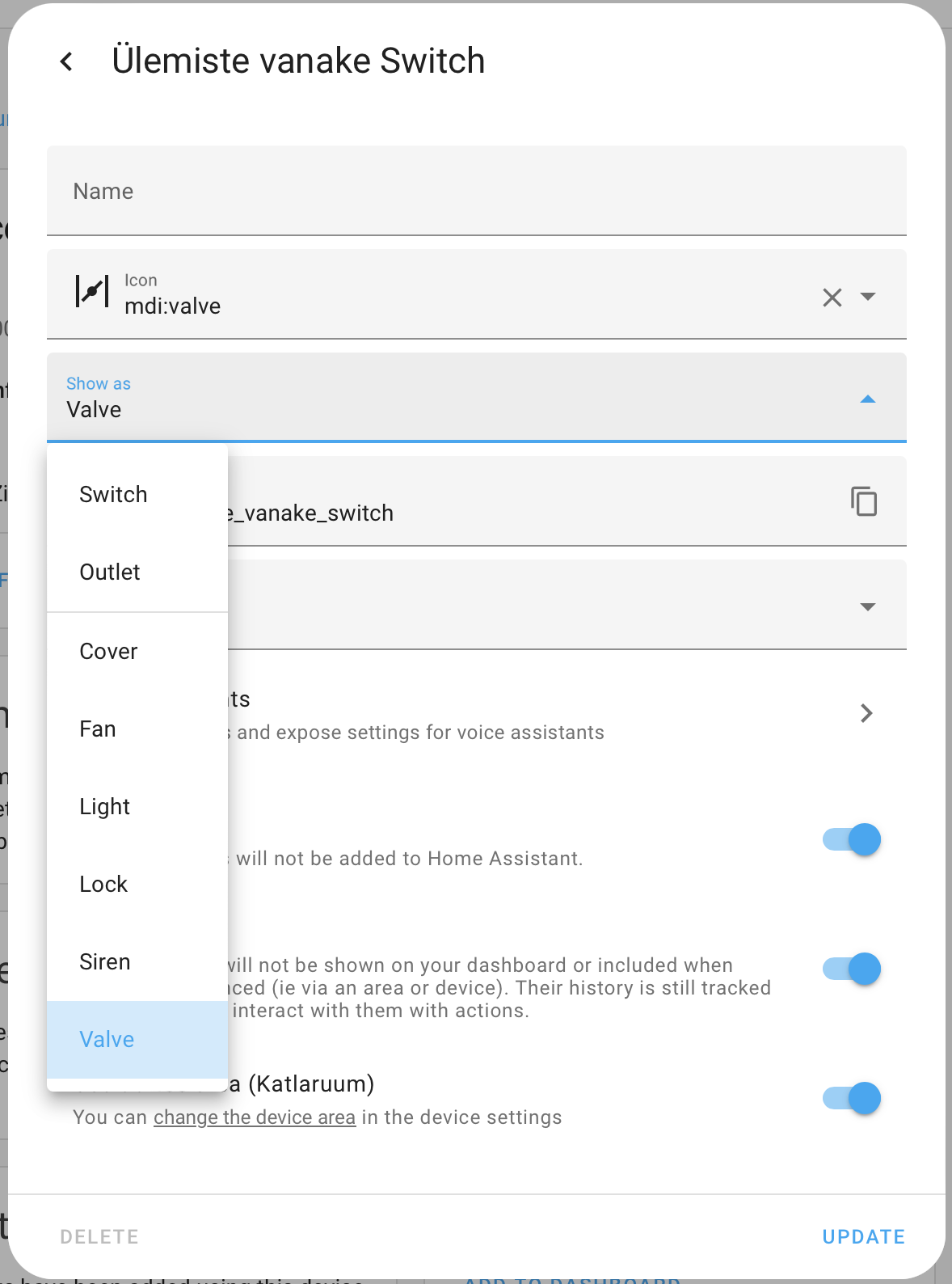
Task: Clear the mdi:valve icon selection
Action: click(x=832, y=298)
